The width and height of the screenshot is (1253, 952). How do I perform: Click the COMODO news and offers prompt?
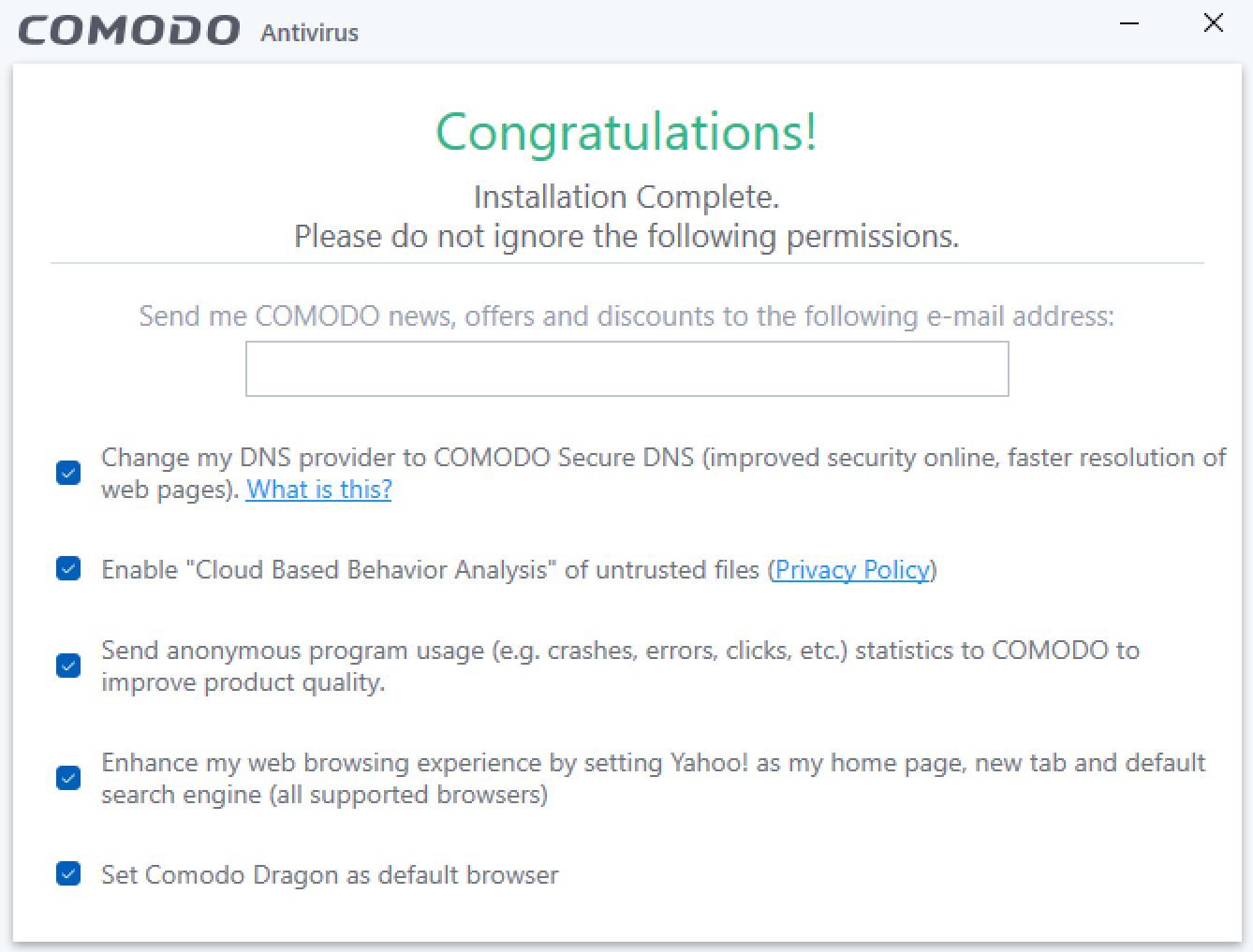626,315
